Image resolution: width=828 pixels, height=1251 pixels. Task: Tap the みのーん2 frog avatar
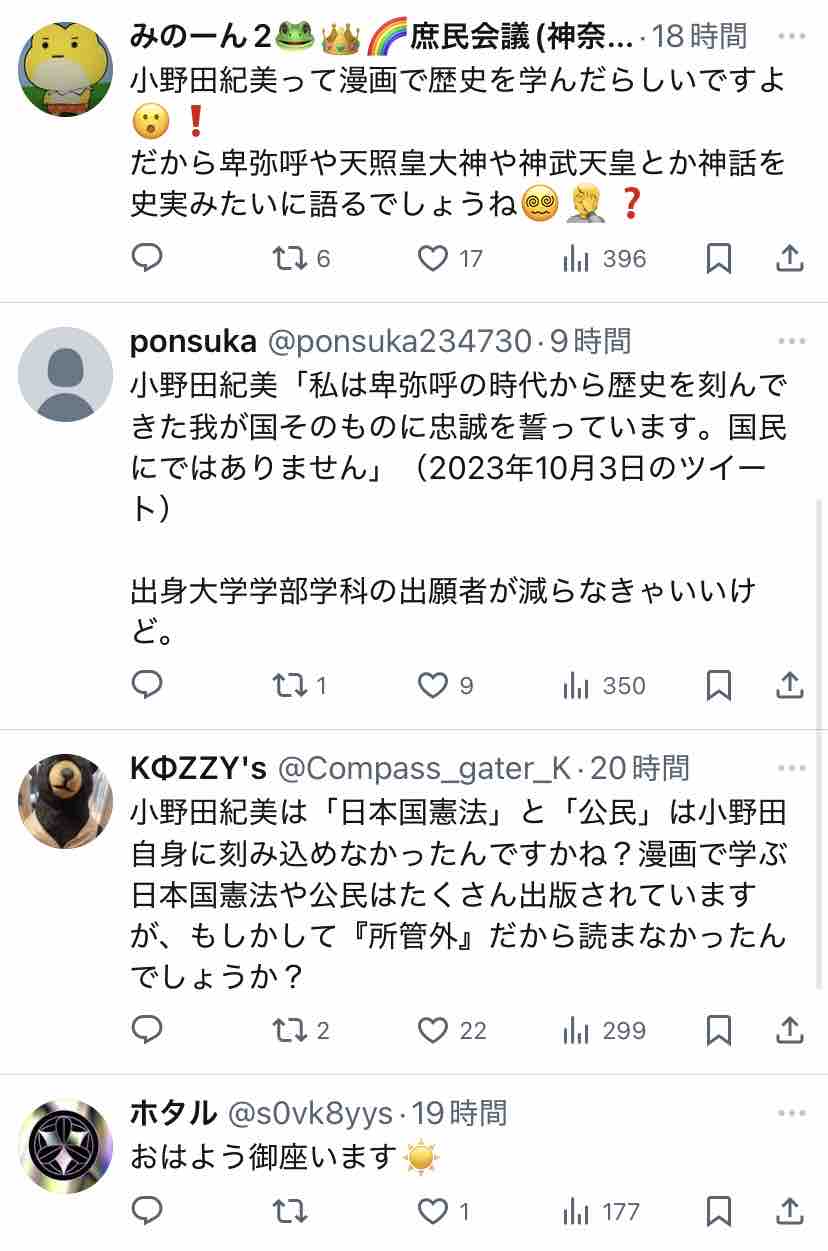[x=66, y=68]
